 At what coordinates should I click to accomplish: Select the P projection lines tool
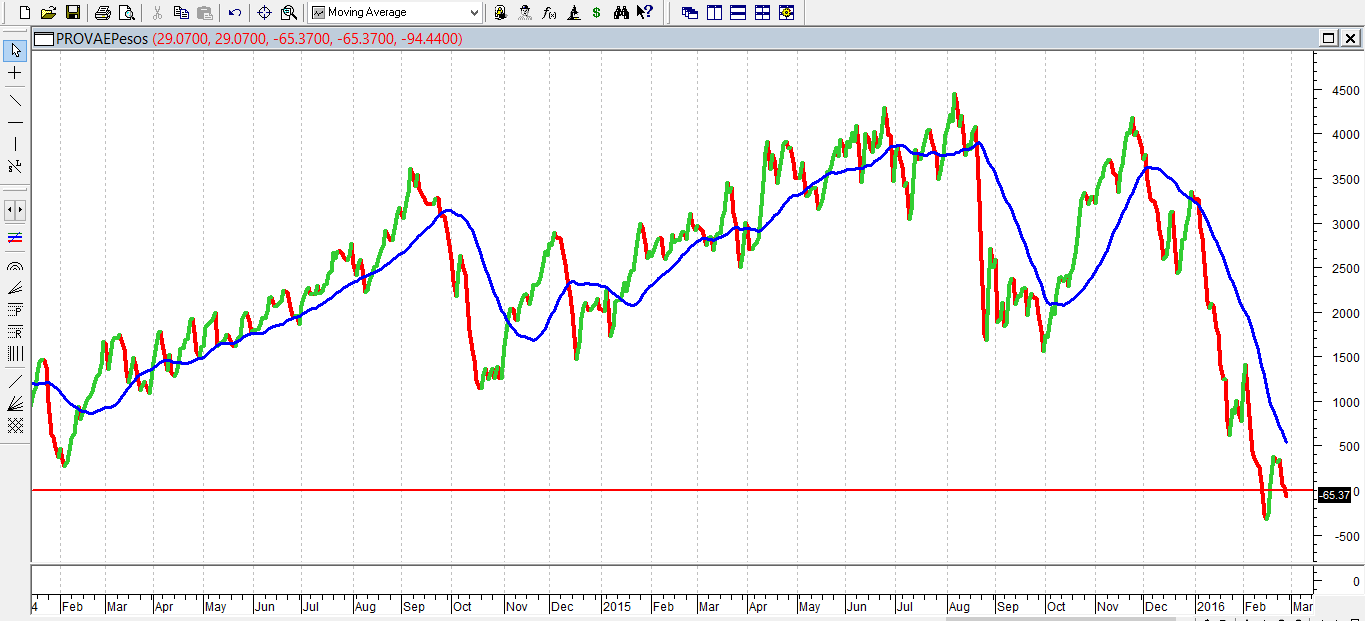[15, 311]
